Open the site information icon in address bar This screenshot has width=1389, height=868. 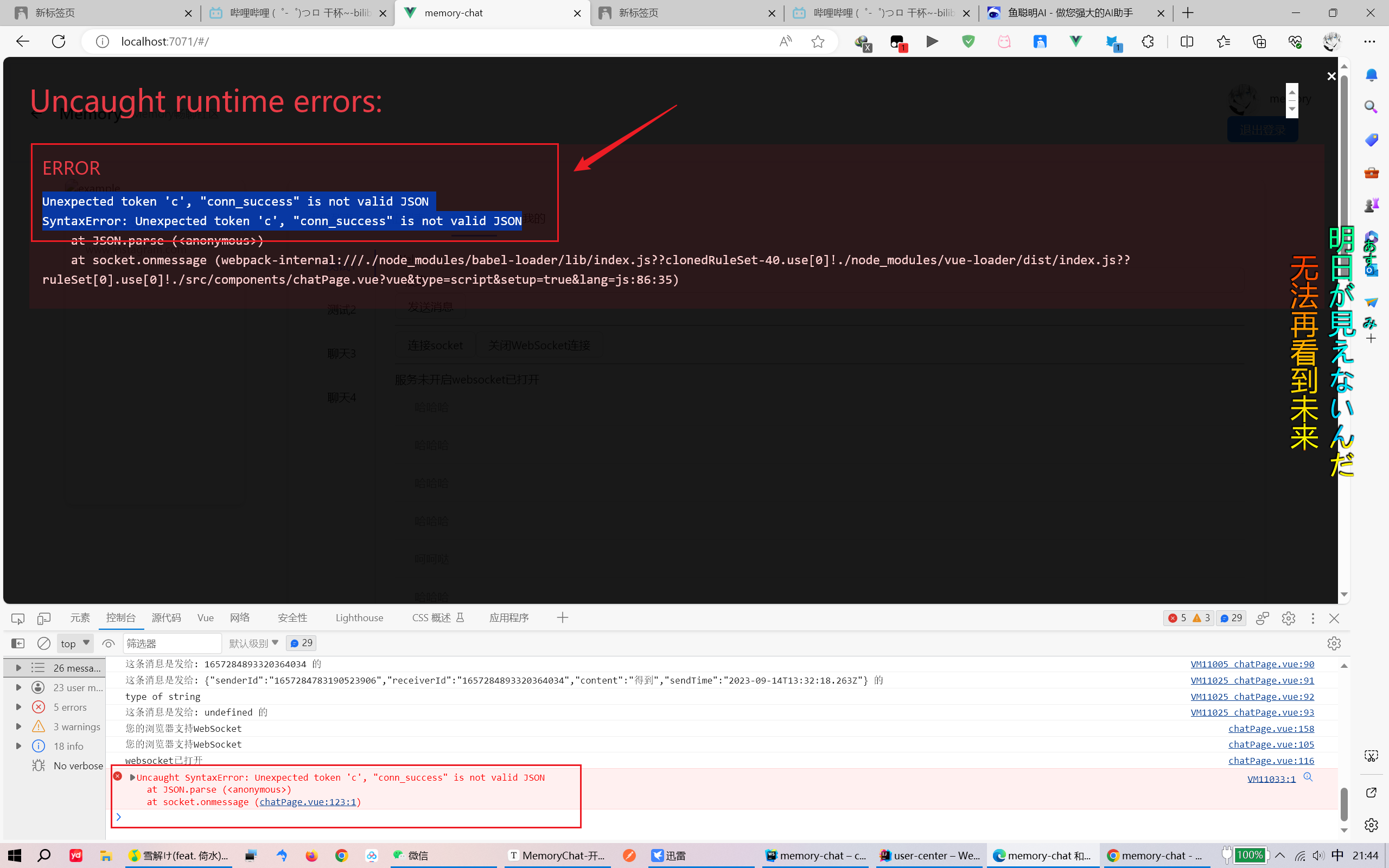tap(102, 41)
